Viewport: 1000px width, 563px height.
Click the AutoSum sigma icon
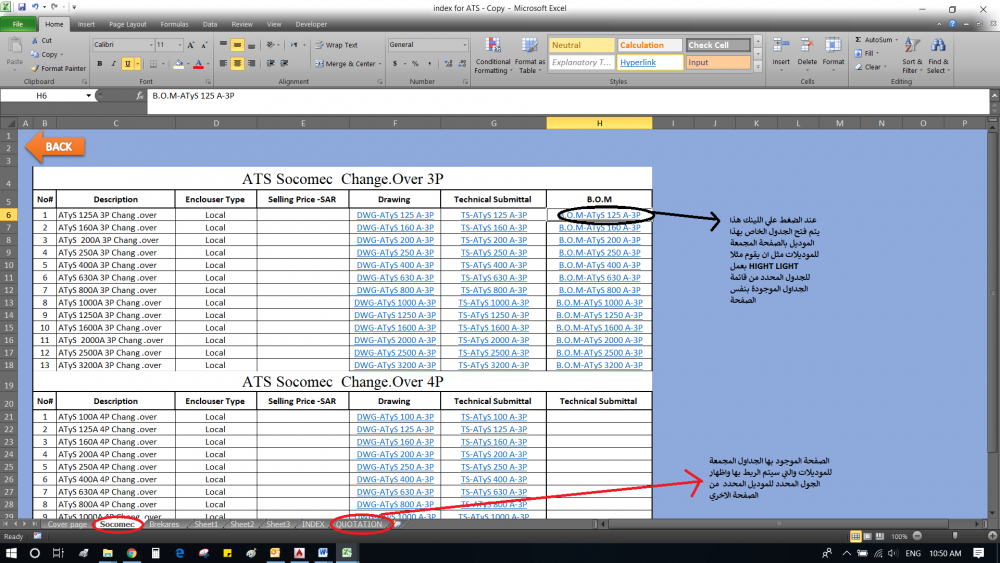pos(858,40)
